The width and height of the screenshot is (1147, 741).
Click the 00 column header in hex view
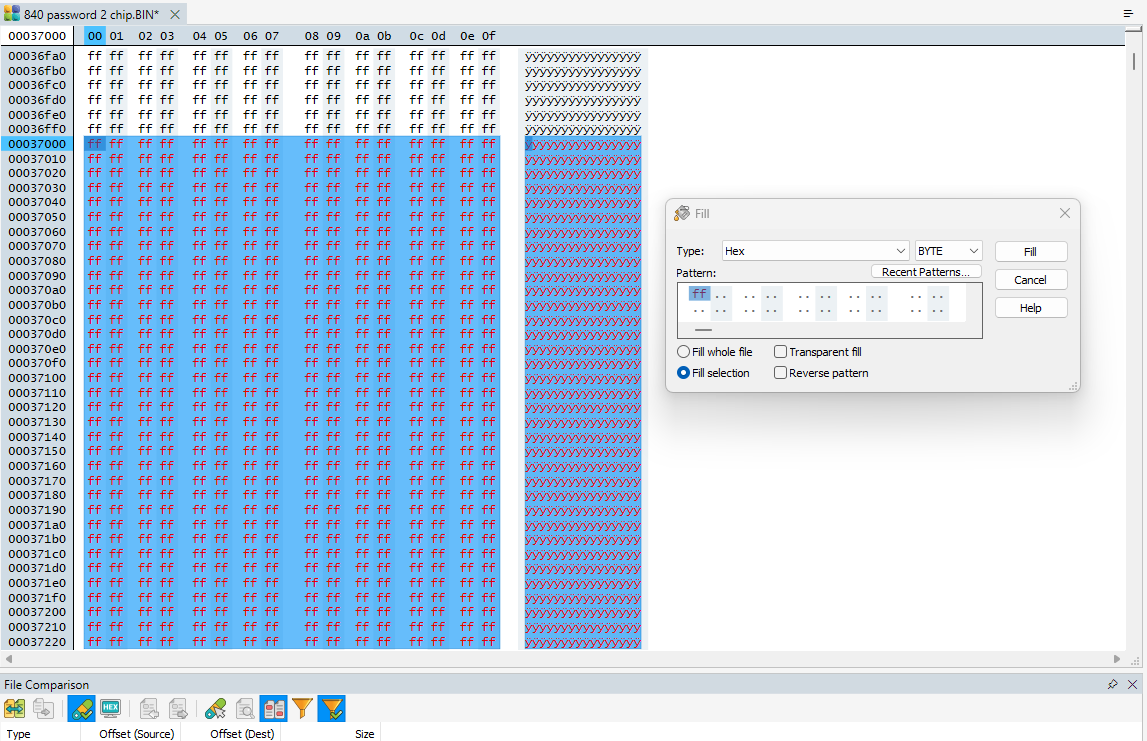tap(95, 36)
